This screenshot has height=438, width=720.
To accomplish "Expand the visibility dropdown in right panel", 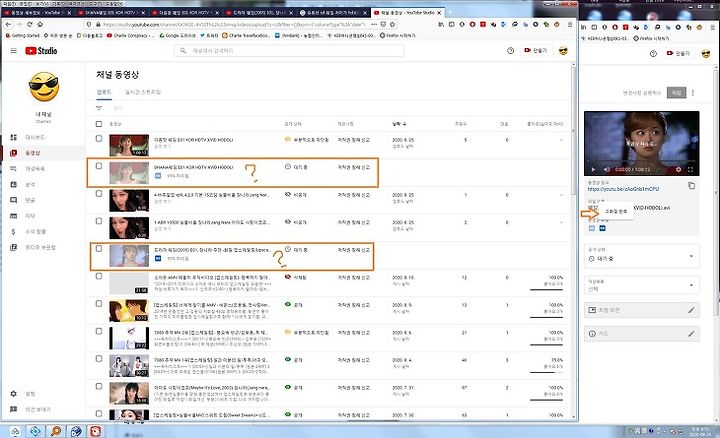I will [641, 256].
